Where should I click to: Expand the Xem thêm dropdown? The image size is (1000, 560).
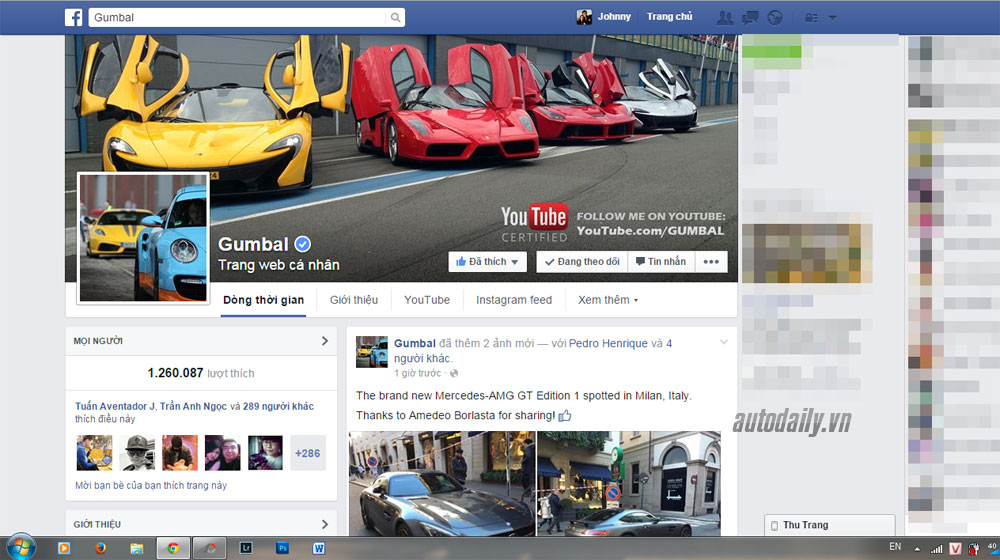click(x=607, y=300)
